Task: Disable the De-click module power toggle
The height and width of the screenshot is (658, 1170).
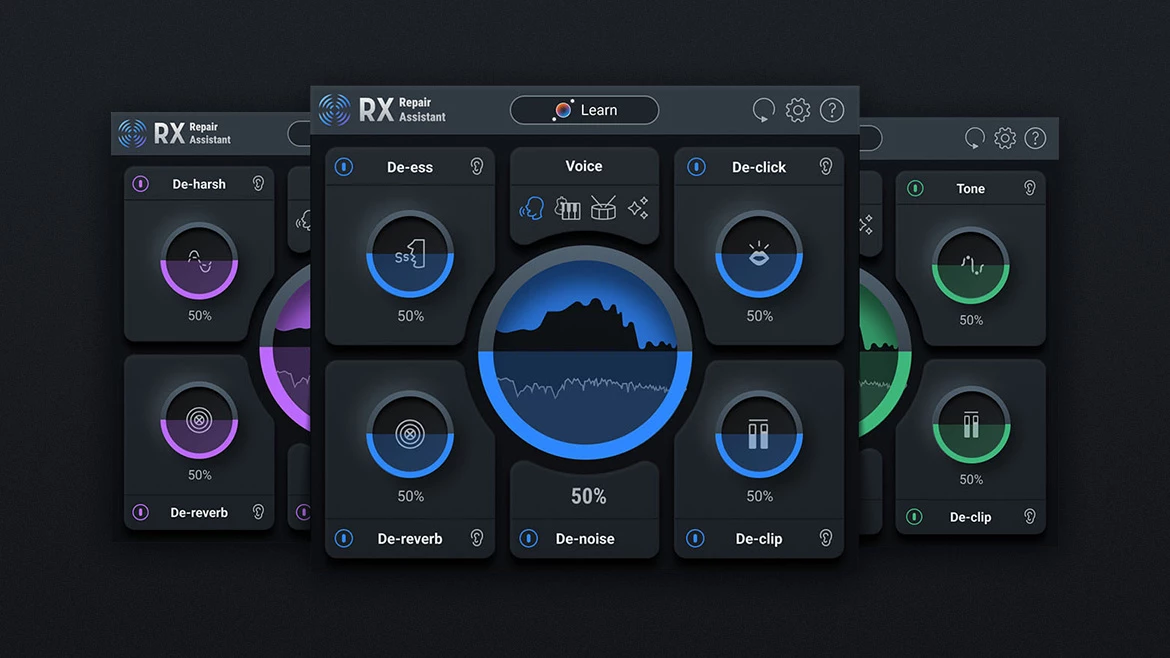Action: tap(694, 167)
